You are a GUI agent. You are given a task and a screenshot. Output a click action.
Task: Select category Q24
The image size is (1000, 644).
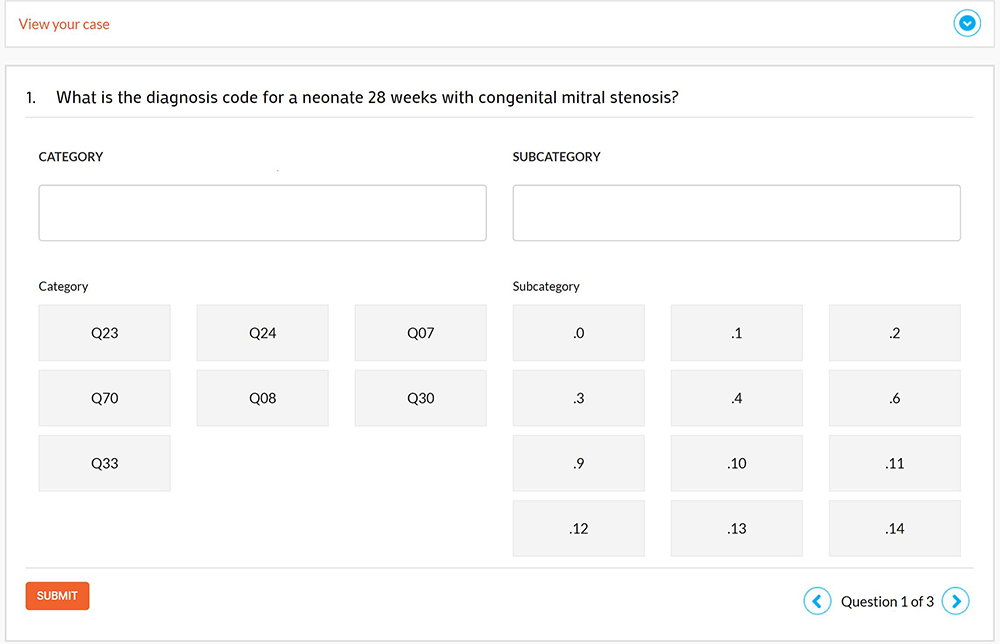(x=262, y=333)
